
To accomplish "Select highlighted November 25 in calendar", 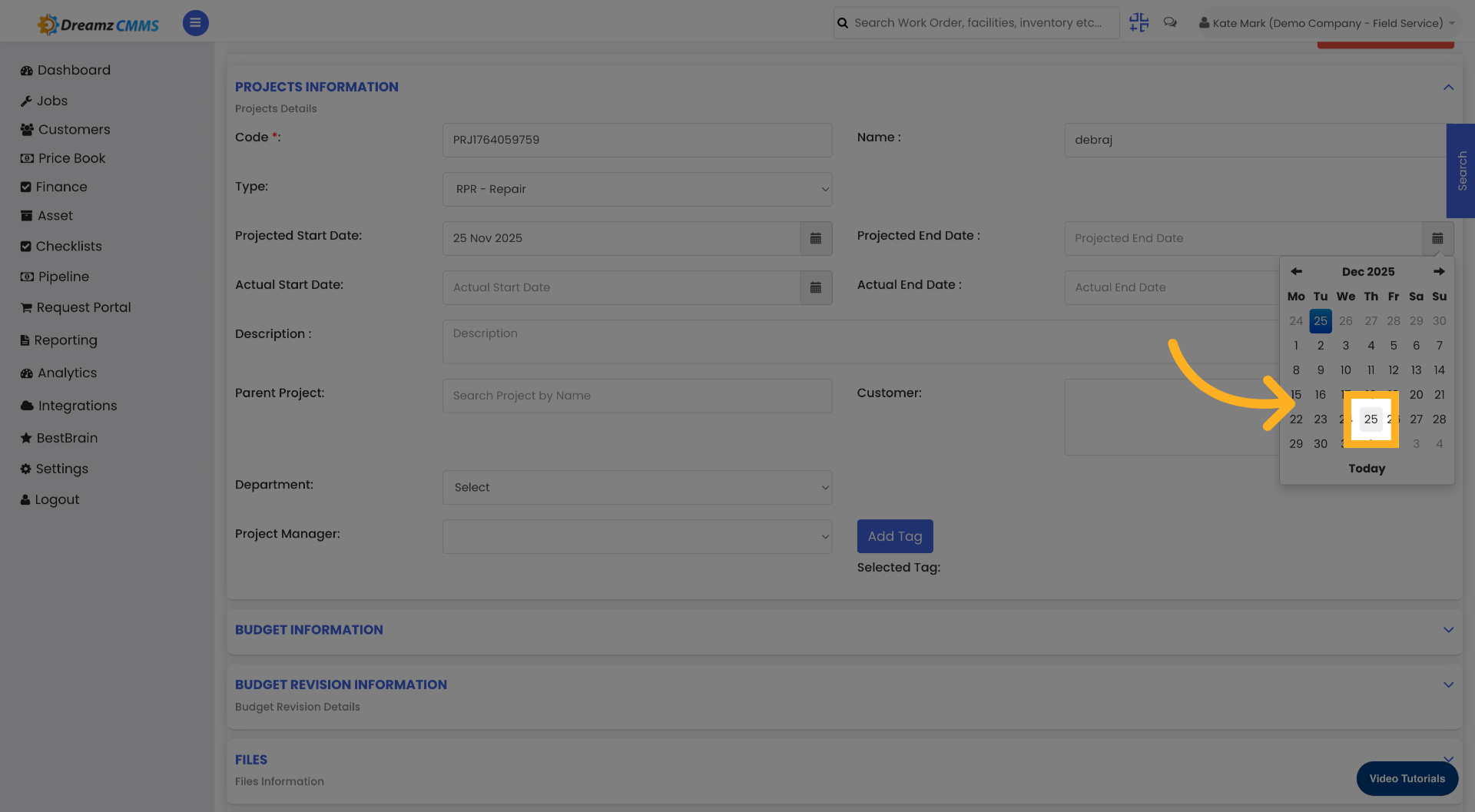I will coord(1320,321).
